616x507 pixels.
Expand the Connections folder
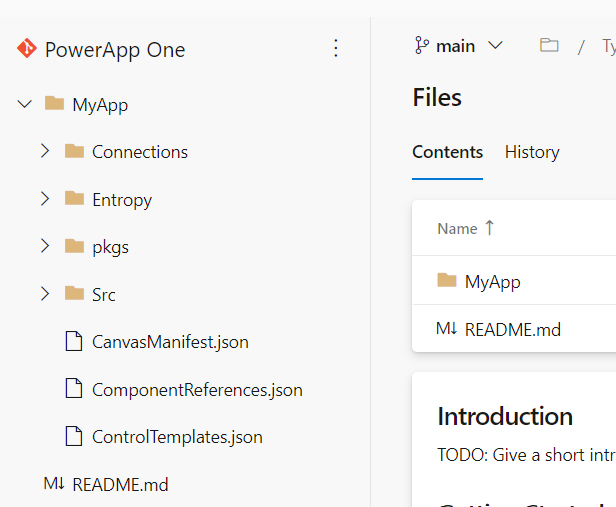pos(45,151)
